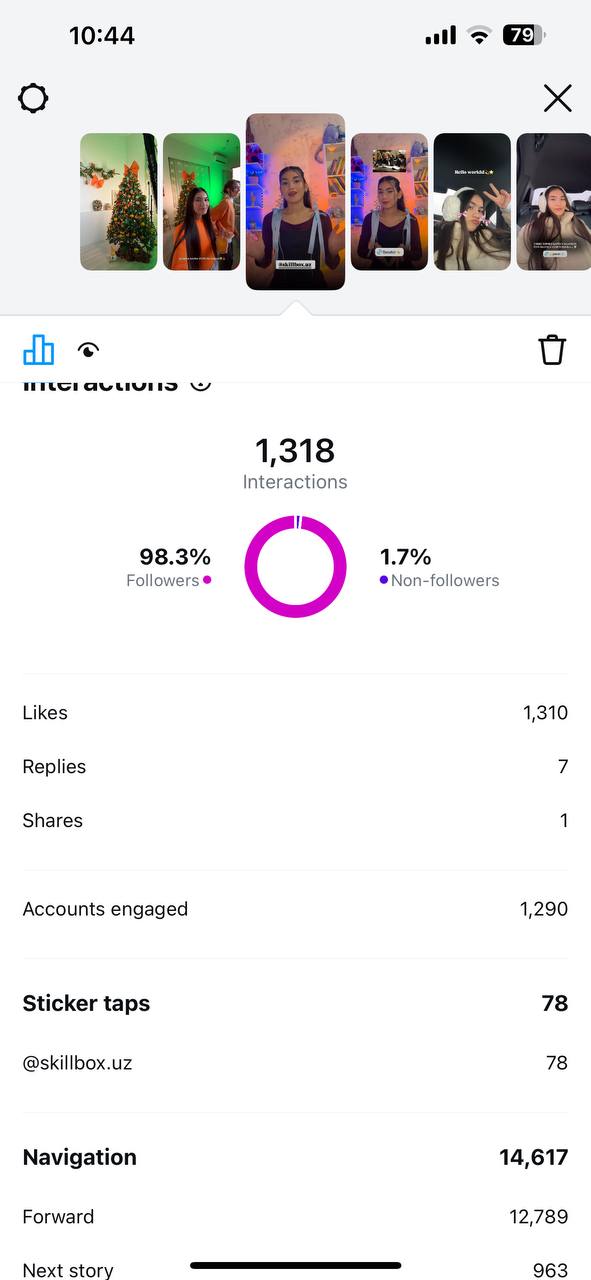Tap the Non-followers percentage legend
The width and height of the screenshot is (591, 1280).
(x=439, y=567)
